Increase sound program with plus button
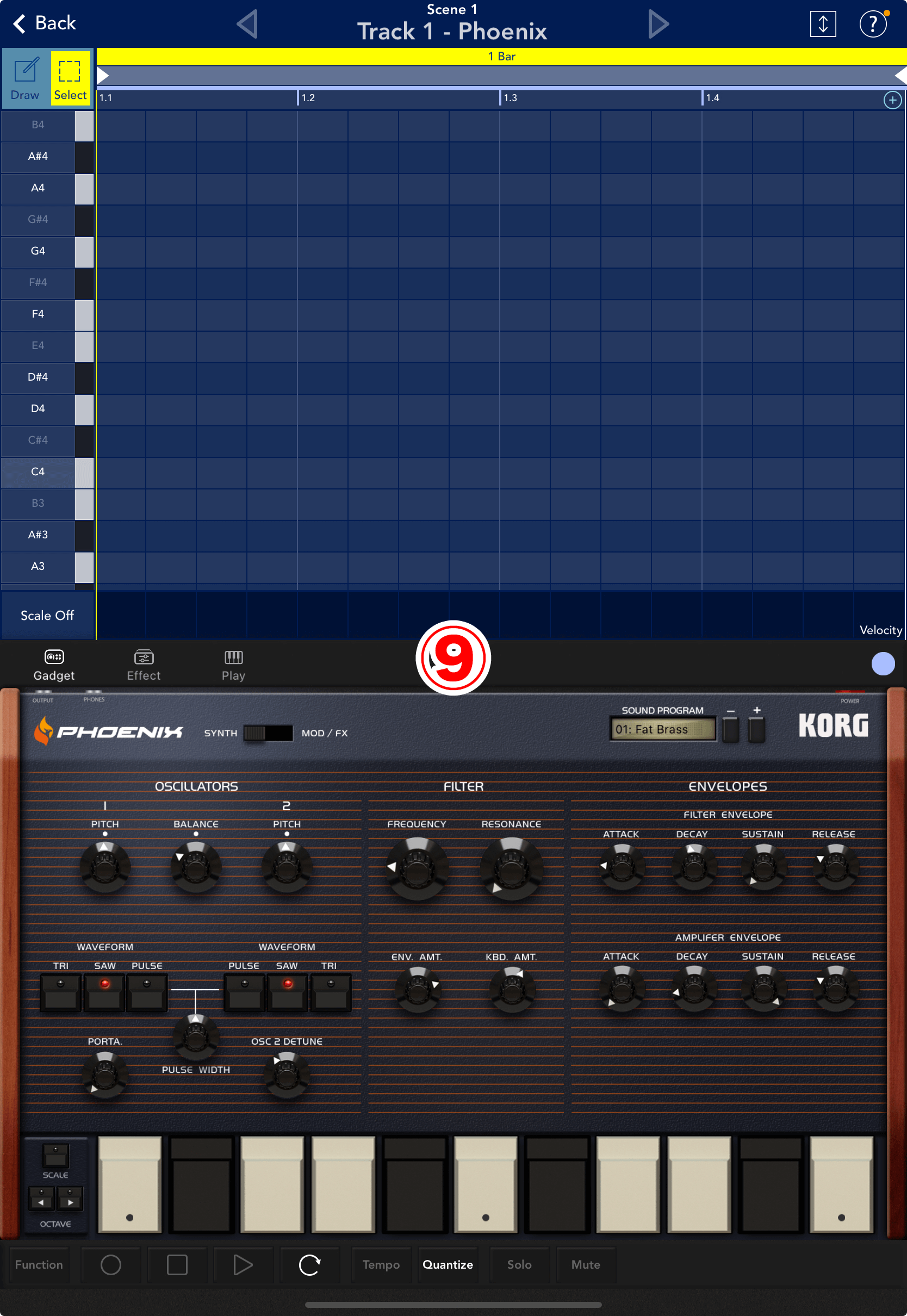Image resolution: width=907 pixels, height=1316 pixels. point(756,729)
